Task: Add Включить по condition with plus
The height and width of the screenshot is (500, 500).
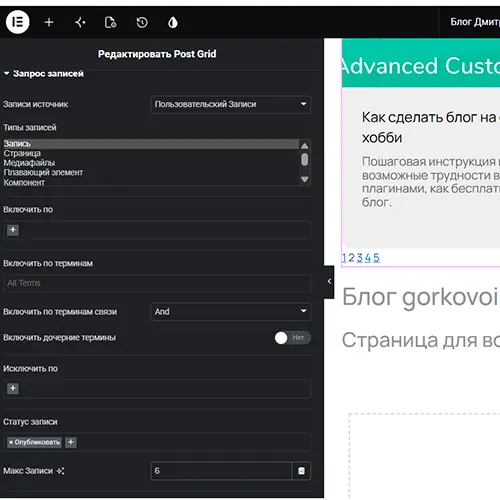Action: pos(13,230)
